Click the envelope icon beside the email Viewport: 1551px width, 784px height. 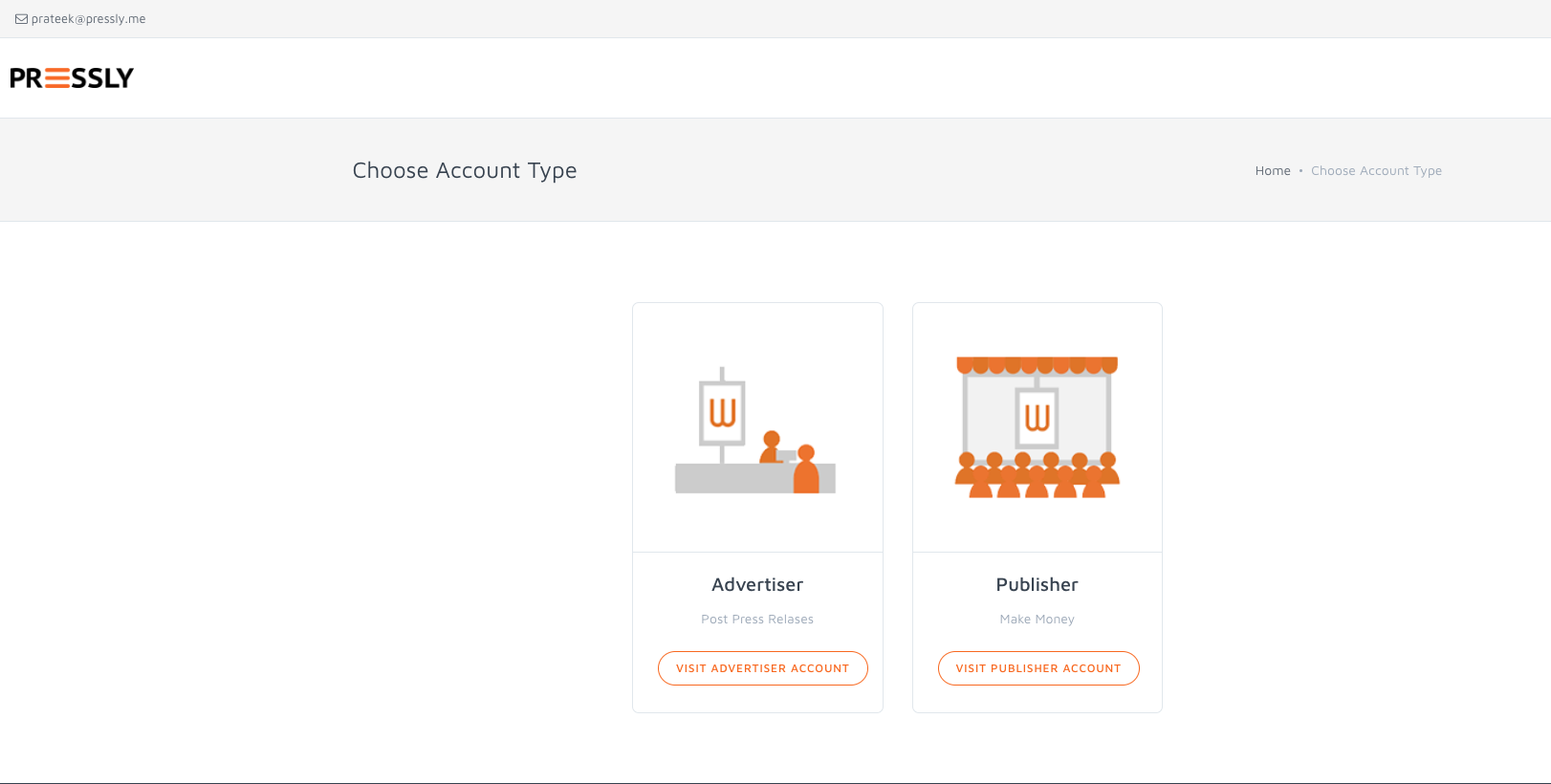pyautogui.click(x=21, y=19)
